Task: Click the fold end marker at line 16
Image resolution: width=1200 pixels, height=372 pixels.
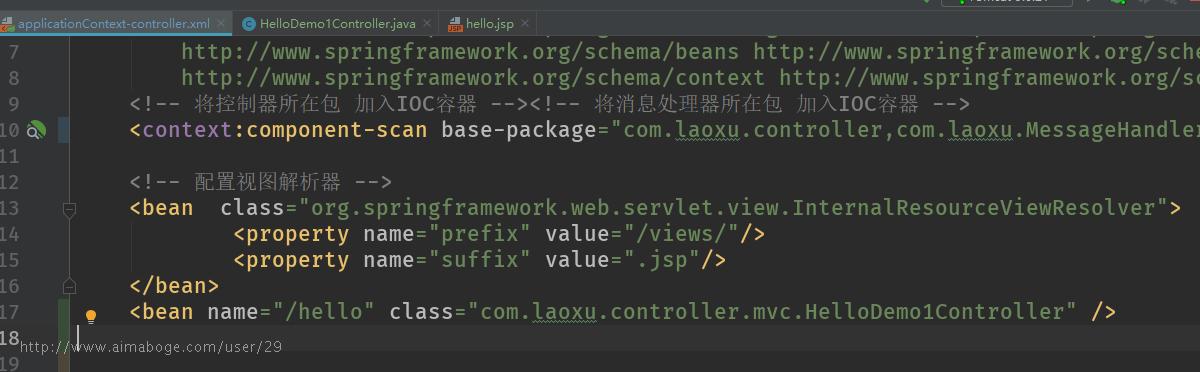Action: (x=69, y=286)
